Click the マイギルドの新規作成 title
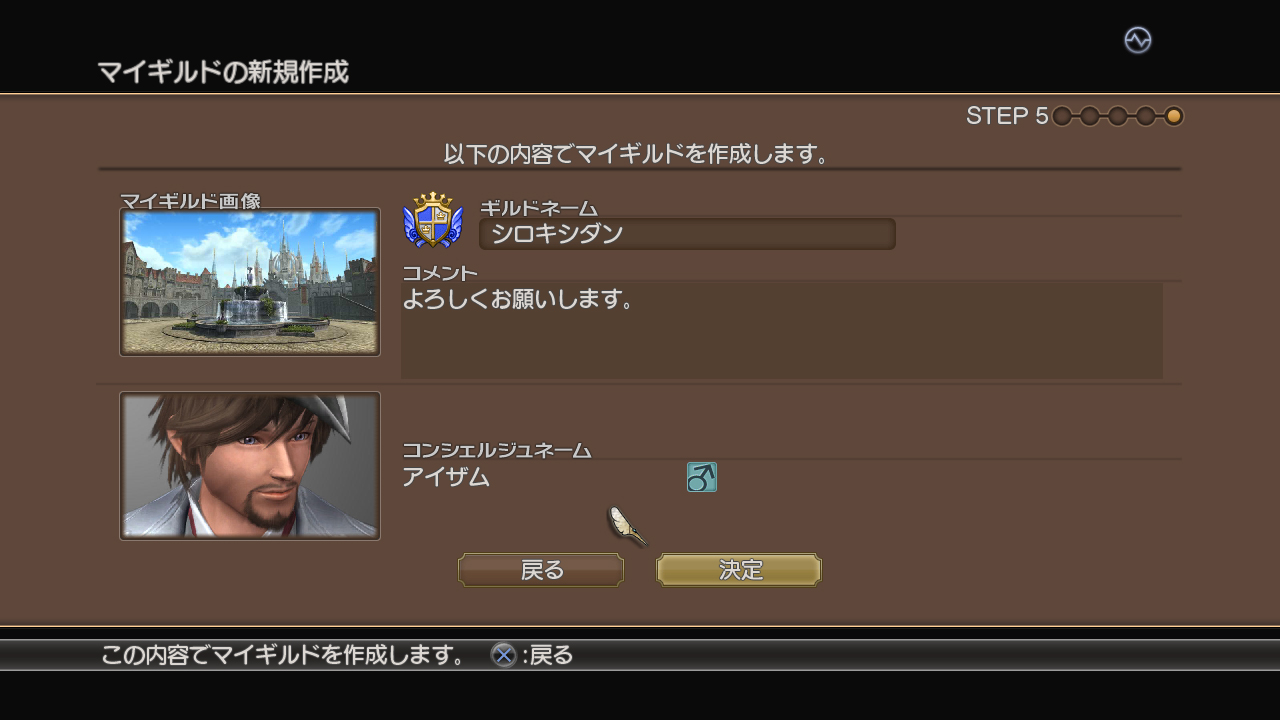The height and width of the screenshot is (720, 1280). click(223, 72)
